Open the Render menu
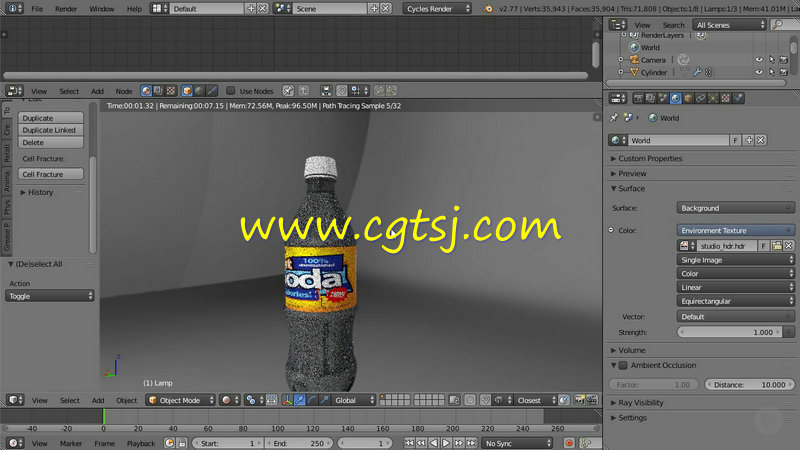The height and width of the screenshot is (450, 800). point(66,9)
